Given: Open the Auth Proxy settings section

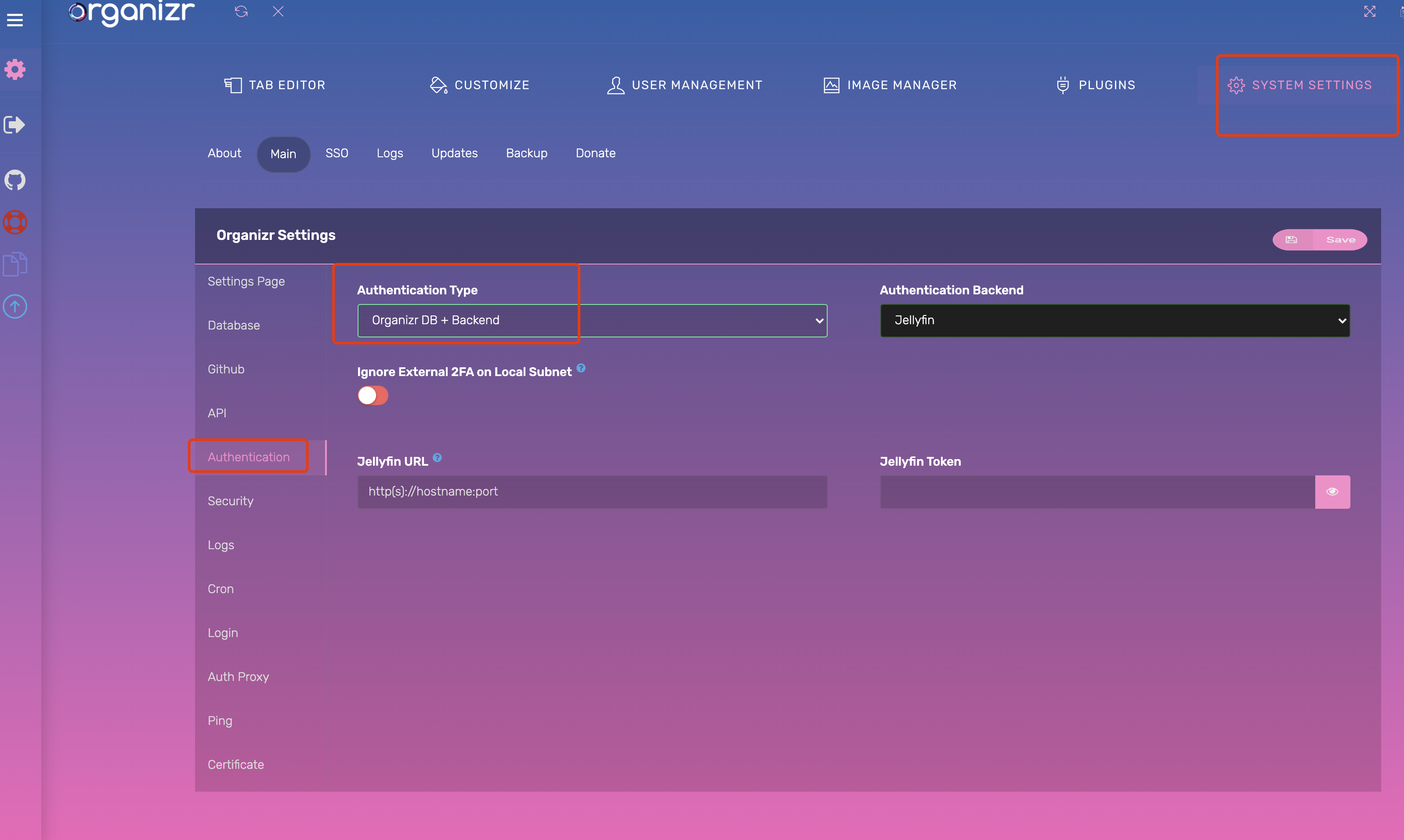Looking at the screenshot, I should tap(238, 677).
